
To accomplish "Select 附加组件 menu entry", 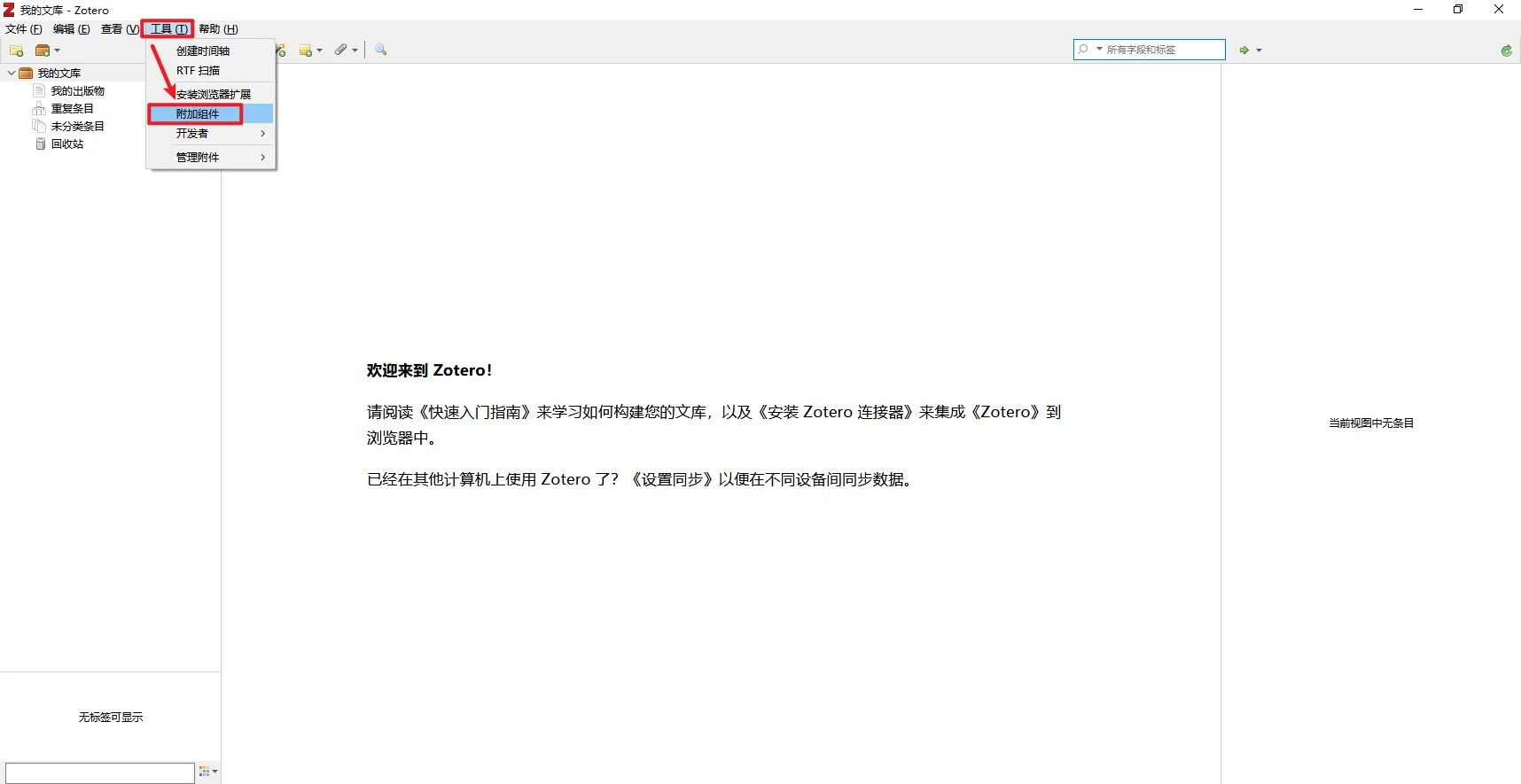I will coord(212,114).
